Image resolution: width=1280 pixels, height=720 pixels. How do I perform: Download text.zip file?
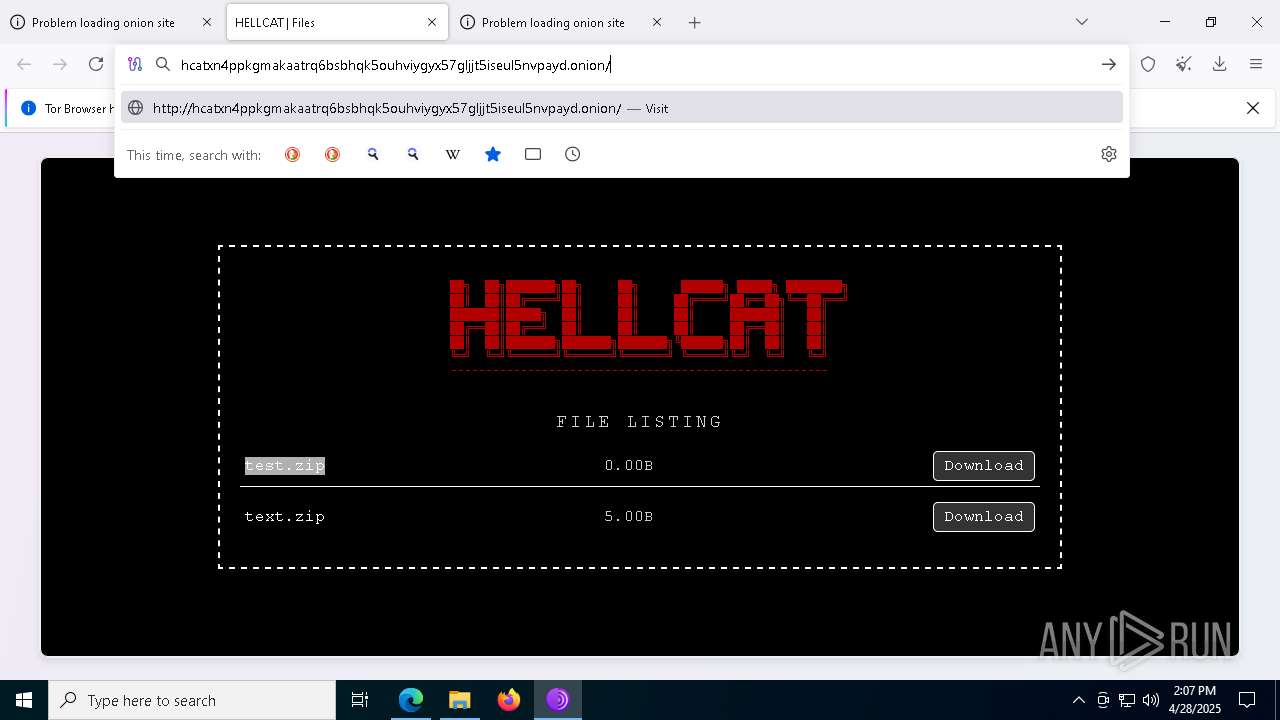(x=983, y=517)
